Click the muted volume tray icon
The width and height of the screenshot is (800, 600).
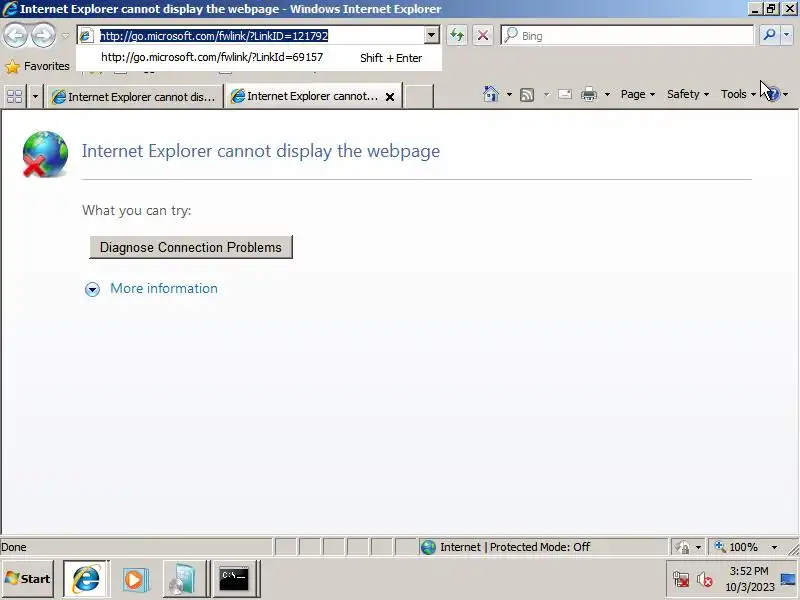coord(705,580)
